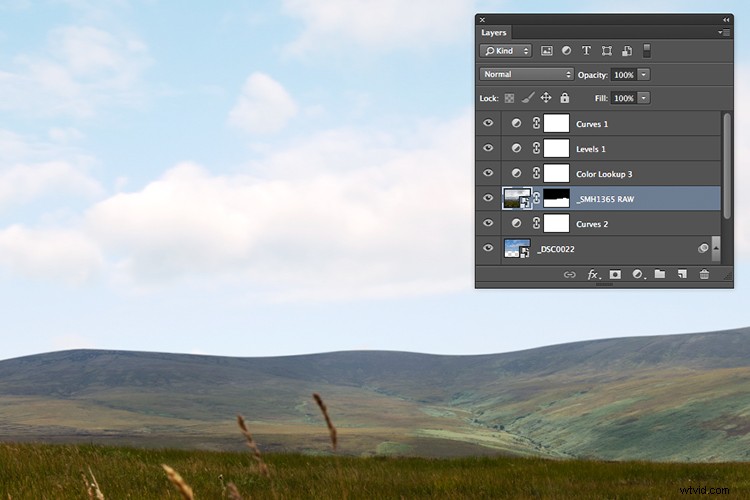
Task: Delete layer with trash icon
Action: click(x=704, y=274)
